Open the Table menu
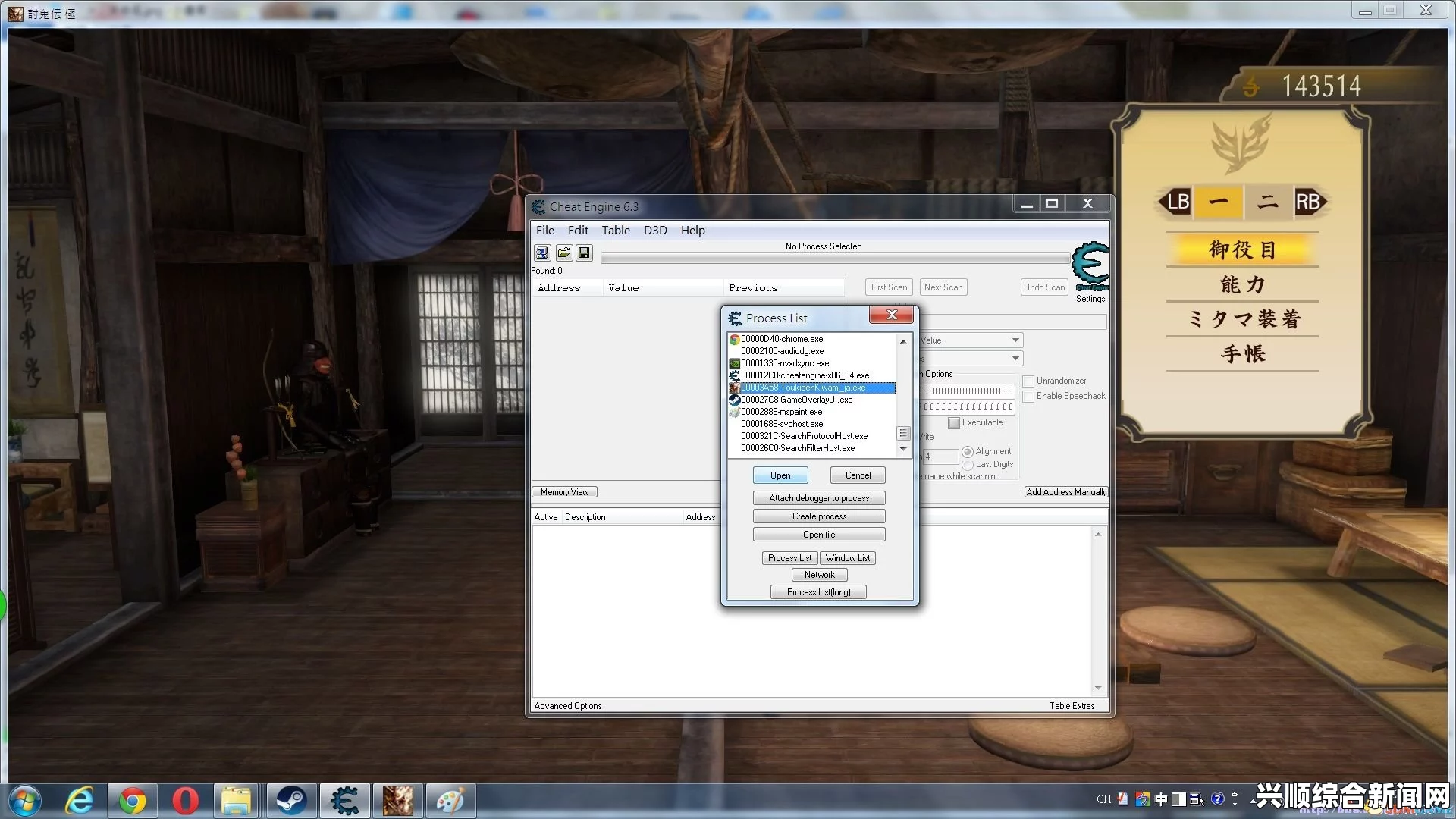Screen dimensions: 1456x819 (x=616, y=231)
